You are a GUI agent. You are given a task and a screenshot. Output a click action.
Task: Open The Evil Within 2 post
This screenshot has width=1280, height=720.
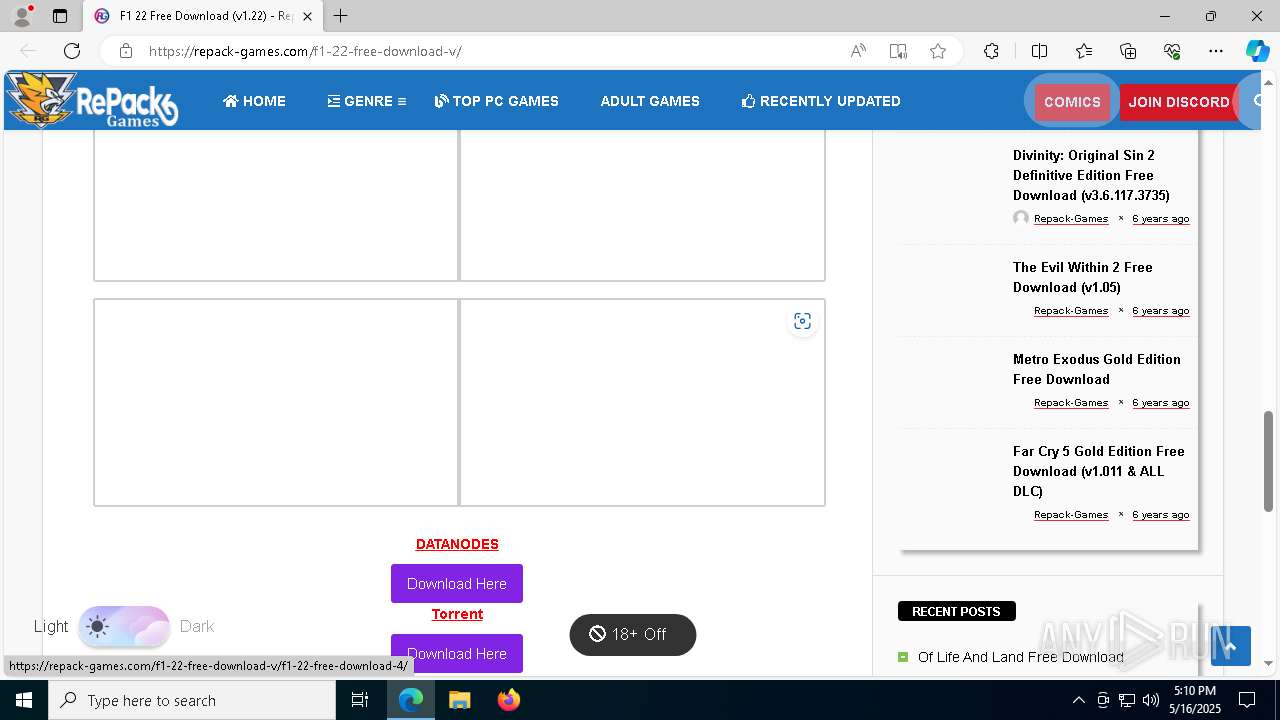pyautogui.click(x=1082, y=277)
